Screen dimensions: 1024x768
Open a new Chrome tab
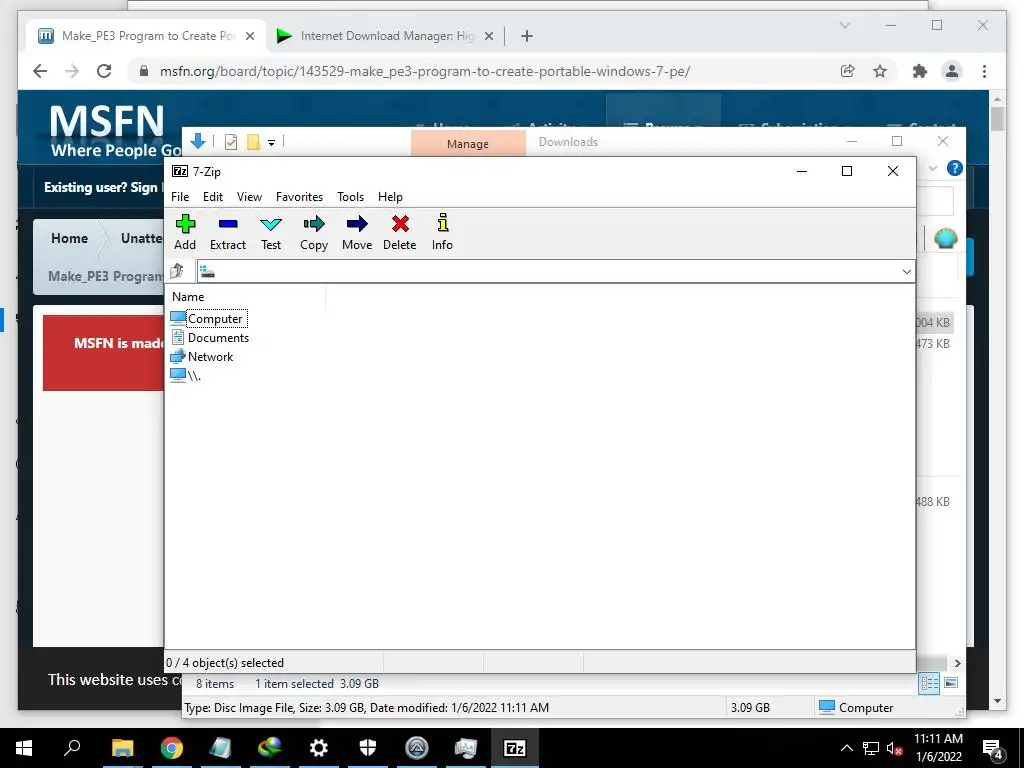(527, 36)
